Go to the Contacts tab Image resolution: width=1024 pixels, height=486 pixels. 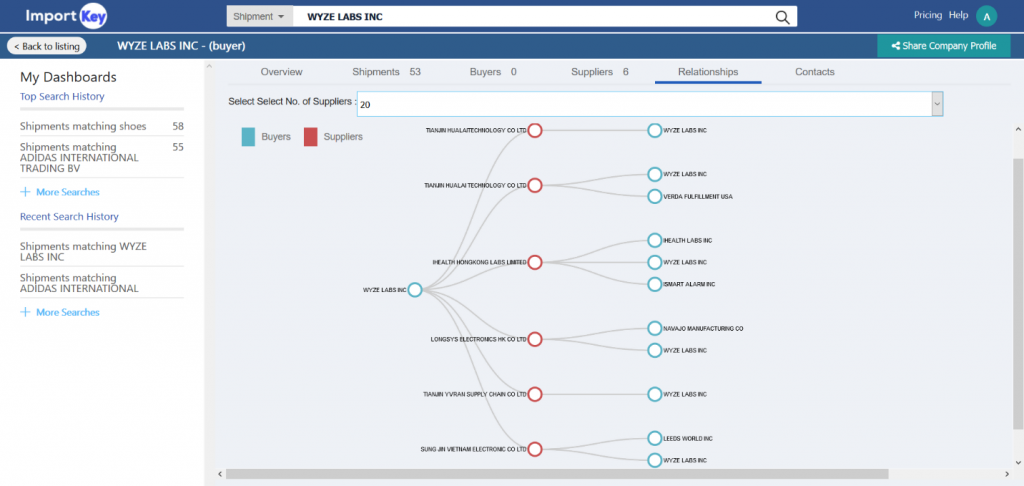814,72
